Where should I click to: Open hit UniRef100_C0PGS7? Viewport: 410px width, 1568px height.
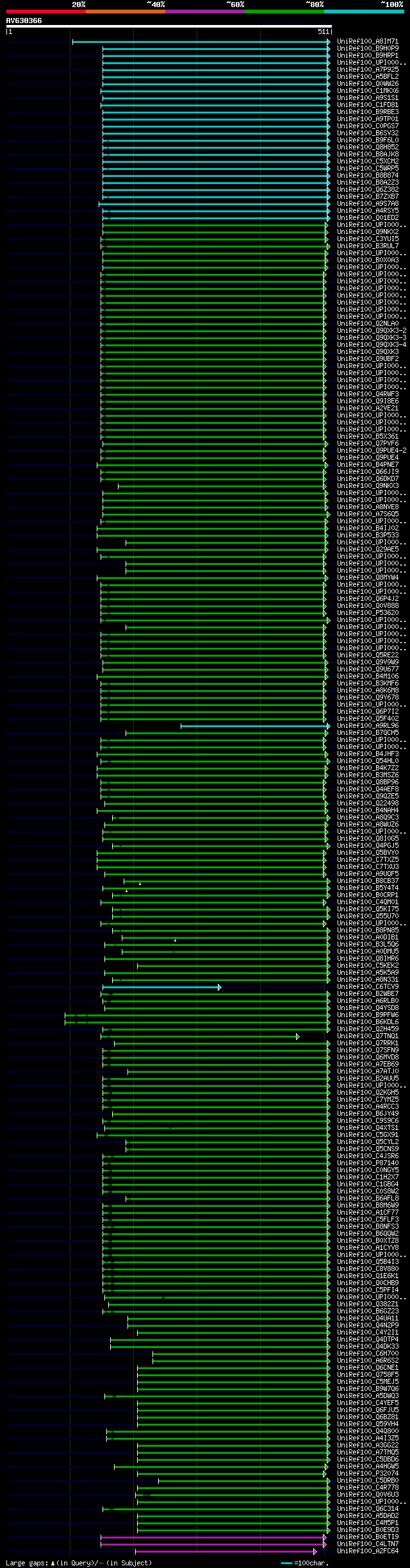[368, 126]
